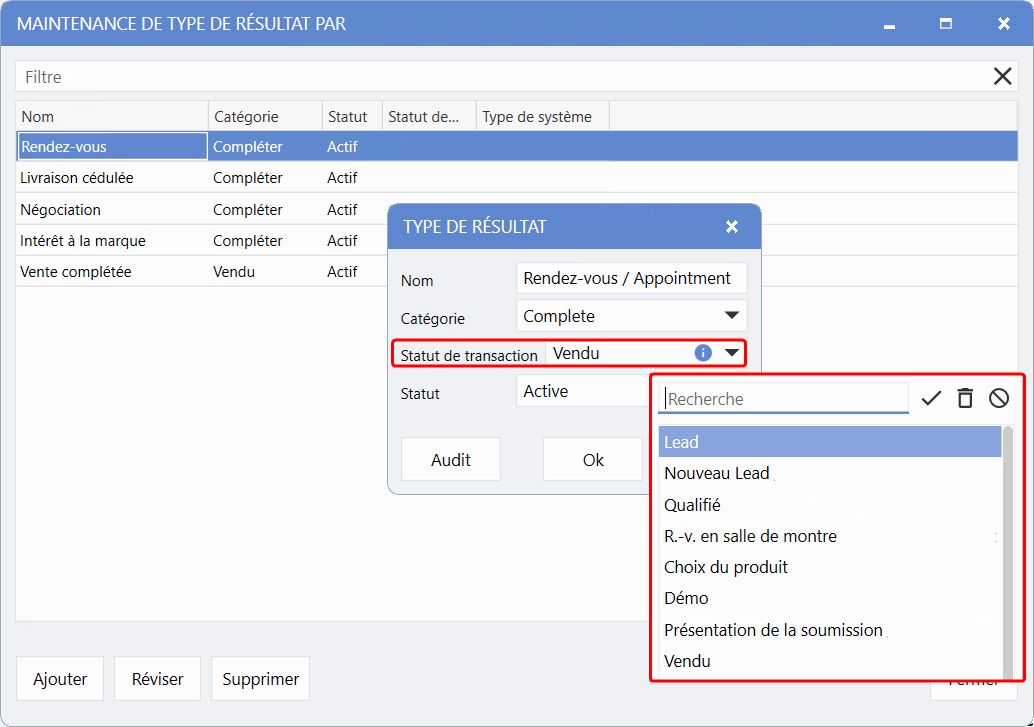This screenshot has height=727, width=1034.
Task: Click the Audit button
Action: coord(451,460)
